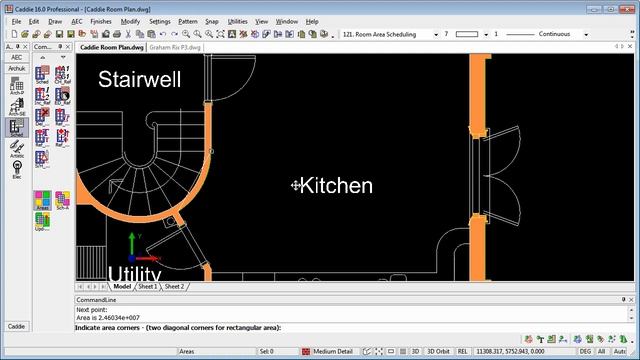This screenshot has height=360, width=640.
Task: Select the Sch-A area schedule tool
Action: coord(62,200)
